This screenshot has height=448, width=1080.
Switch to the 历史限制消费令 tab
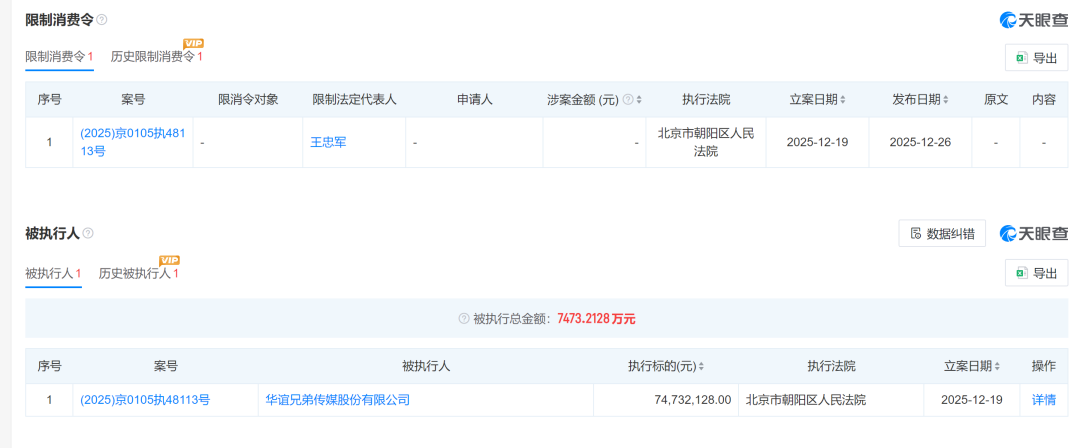point(153,57)
